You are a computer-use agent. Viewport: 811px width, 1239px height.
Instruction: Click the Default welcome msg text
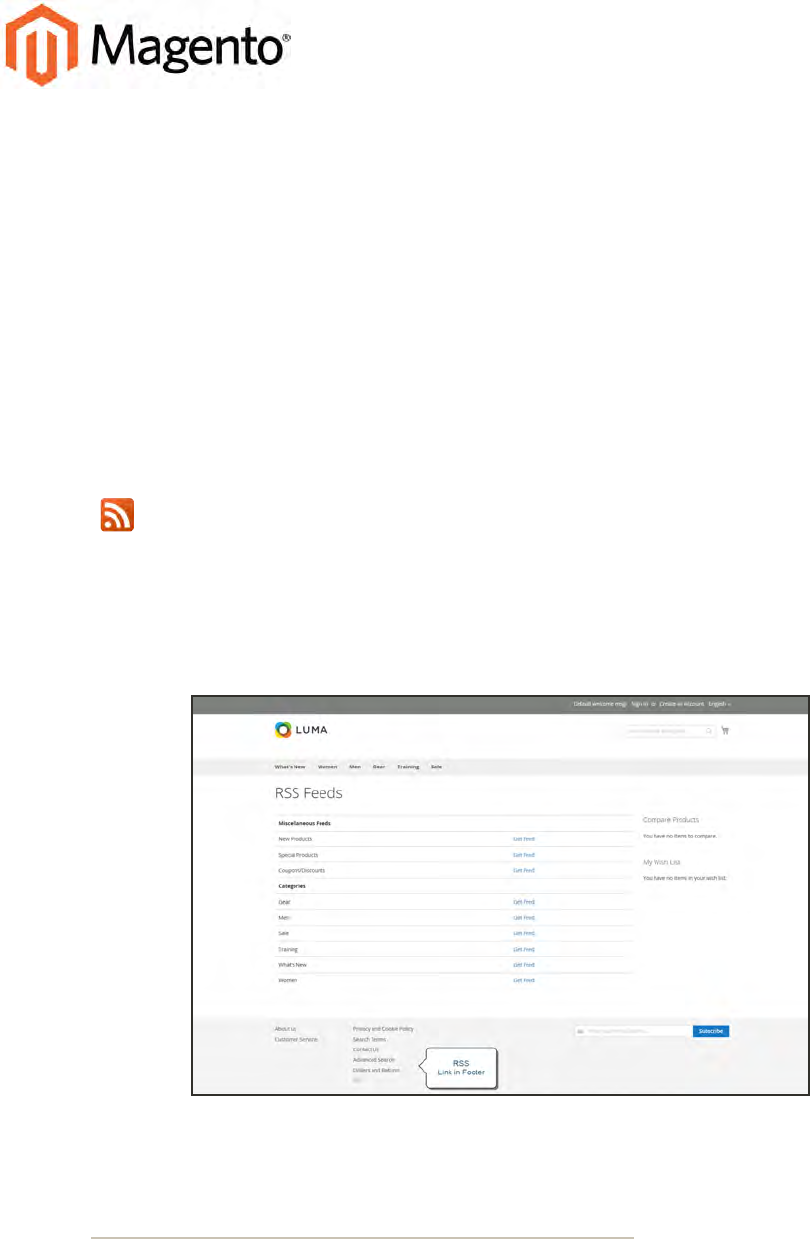point(600,704)
